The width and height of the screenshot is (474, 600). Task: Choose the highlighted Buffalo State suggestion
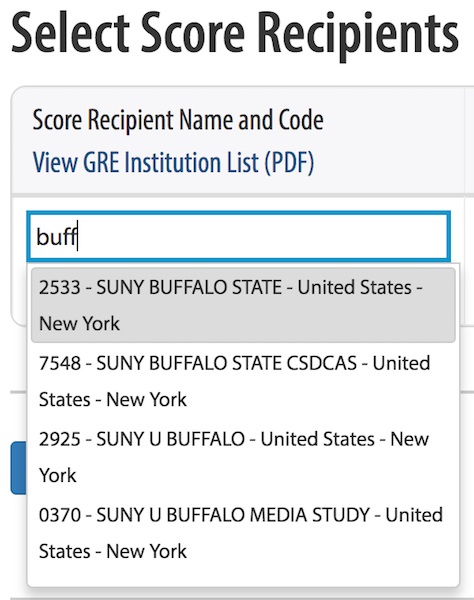pyautogui.click(x=243, y=305)
